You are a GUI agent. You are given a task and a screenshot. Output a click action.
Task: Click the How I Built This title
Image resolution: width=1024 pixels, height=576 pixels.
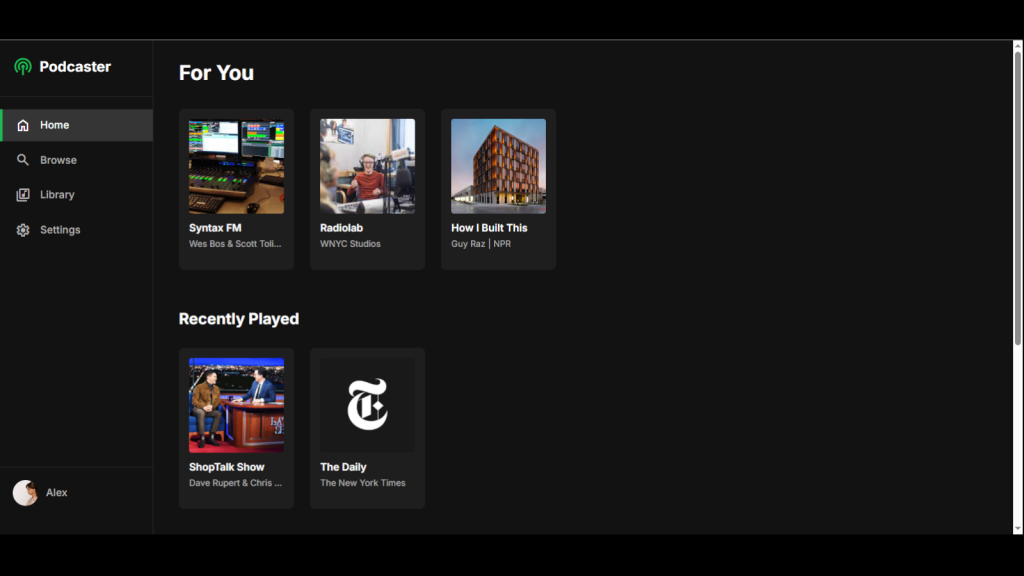pos(489,228)
